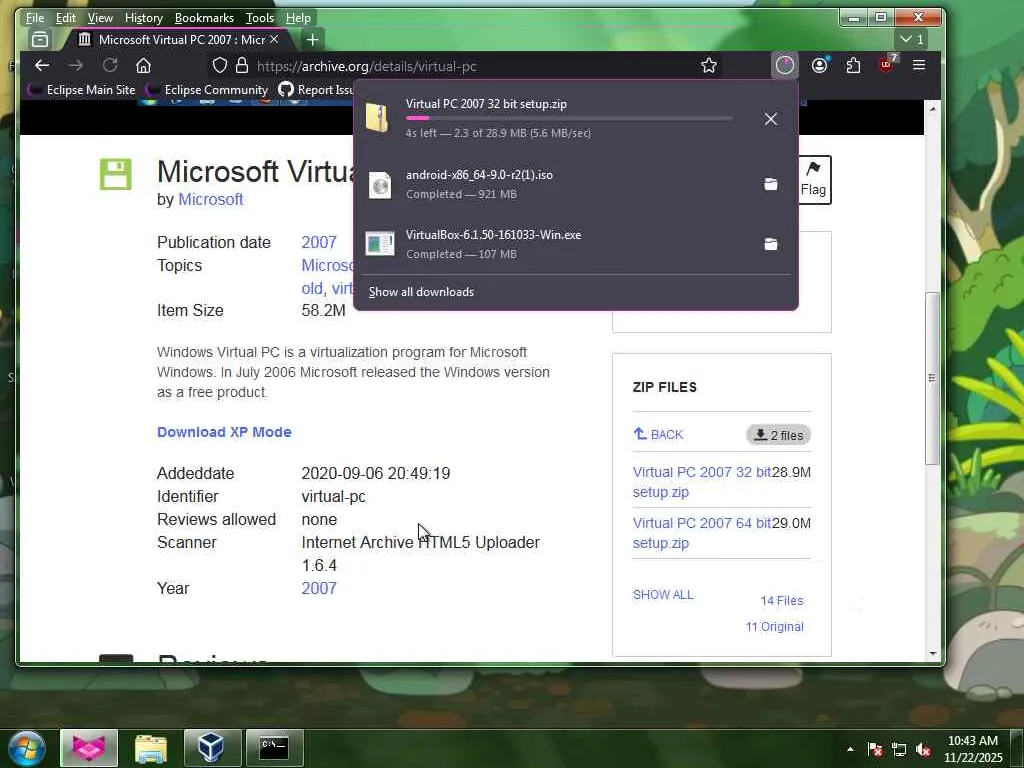Click BACK in the ZIP FILES box
Viewport: 1024px width, 768px height.
pyautogui.click(x=658, y=434)
